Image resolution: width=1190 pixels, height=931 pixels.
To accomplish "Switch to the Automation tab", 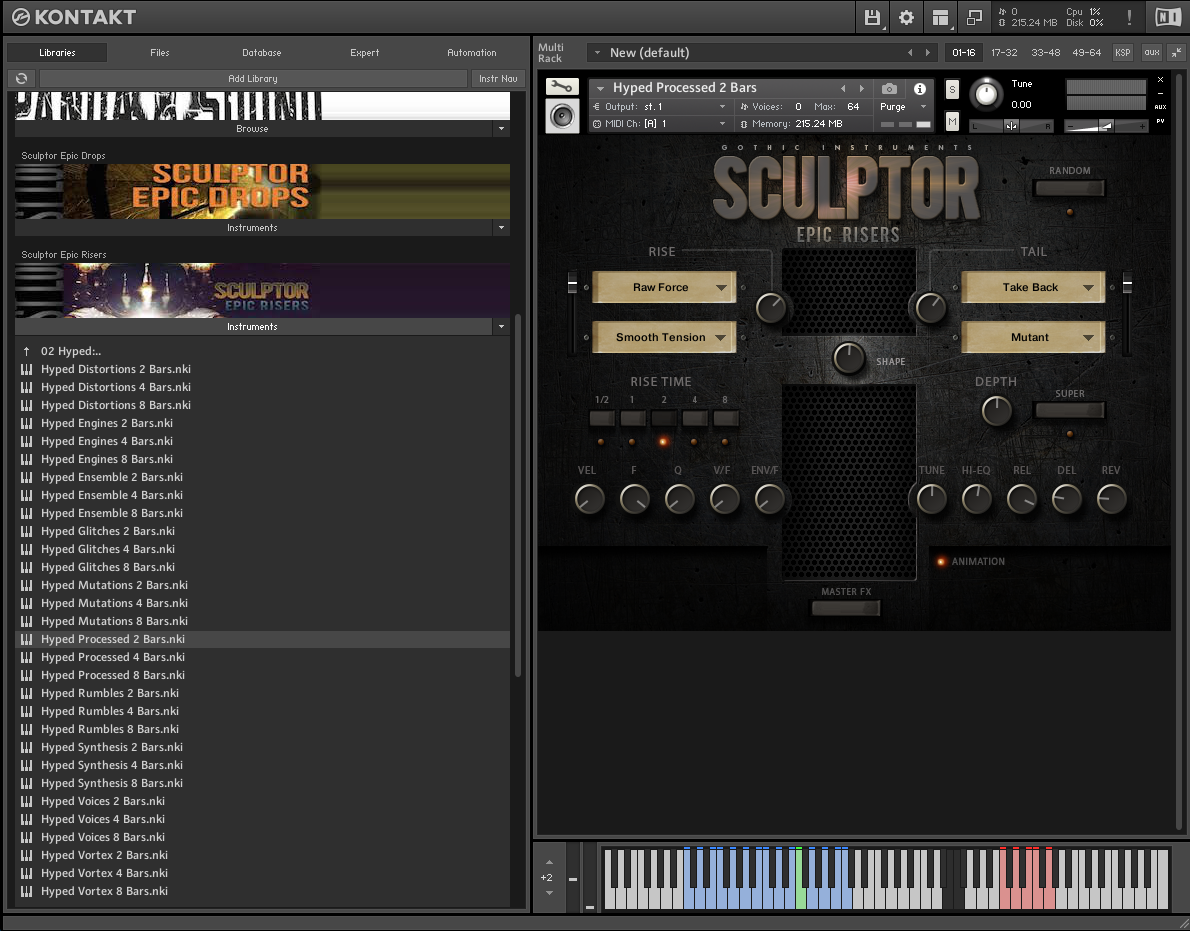I will coord(471,52).
